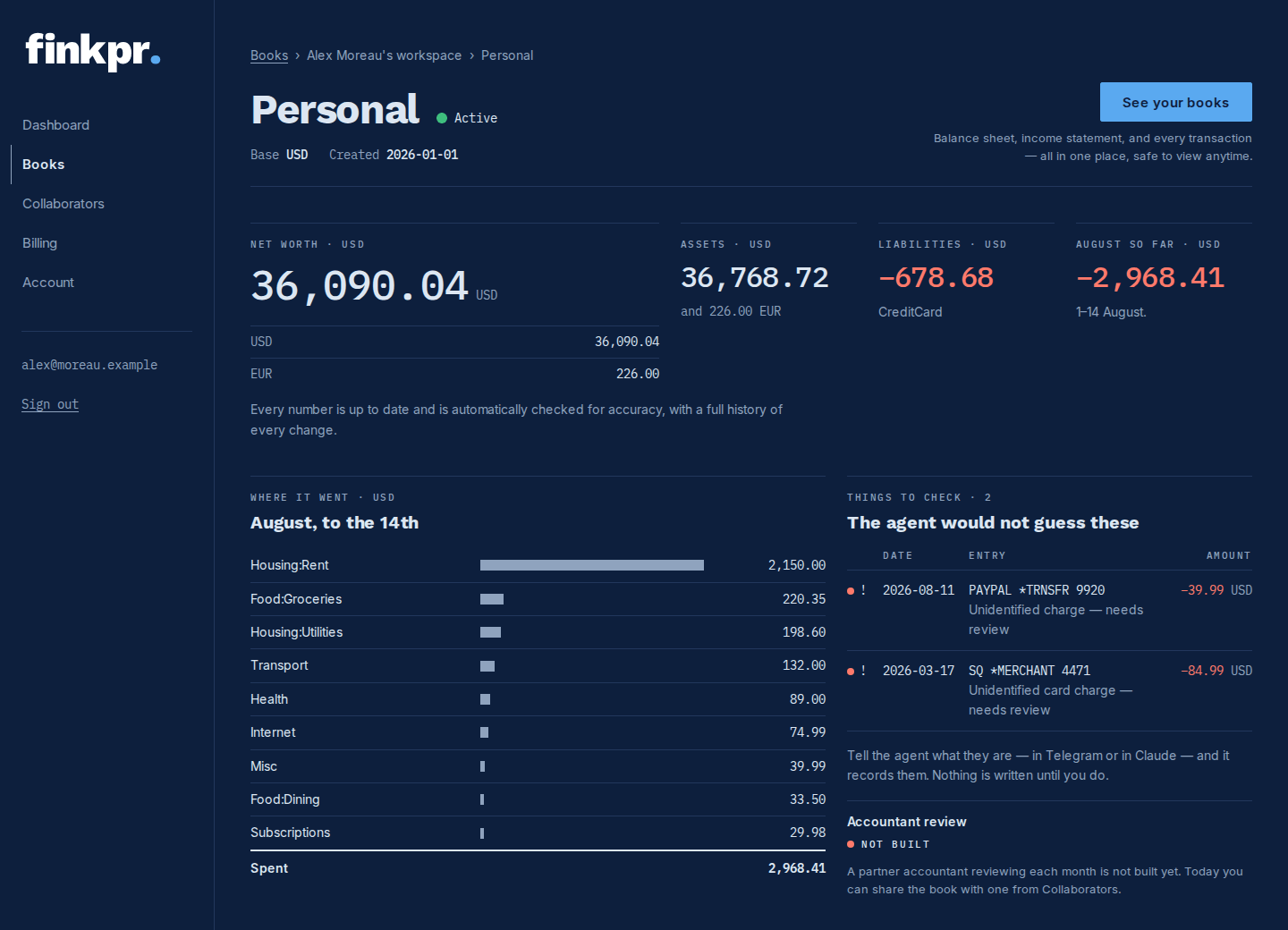Click the 'Transport' row label
Image resolution: width=1288 pixels, height=930 pixels.
pos(279,665)
